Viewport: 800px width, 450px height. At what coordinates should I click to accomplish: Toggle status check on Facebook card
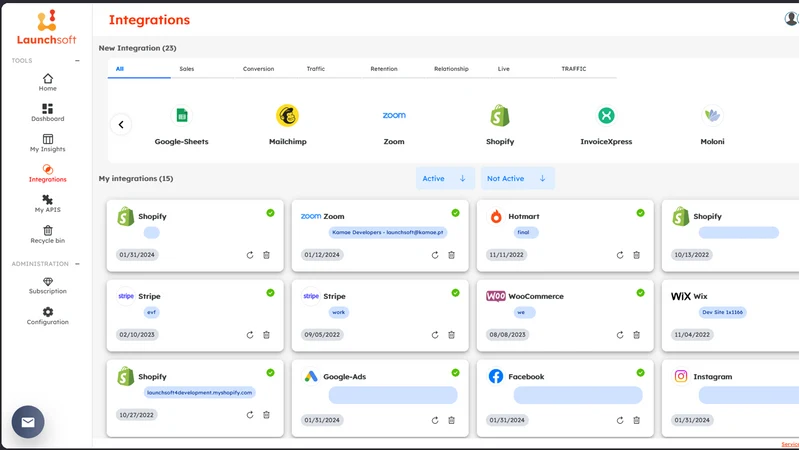click(640, 373)
